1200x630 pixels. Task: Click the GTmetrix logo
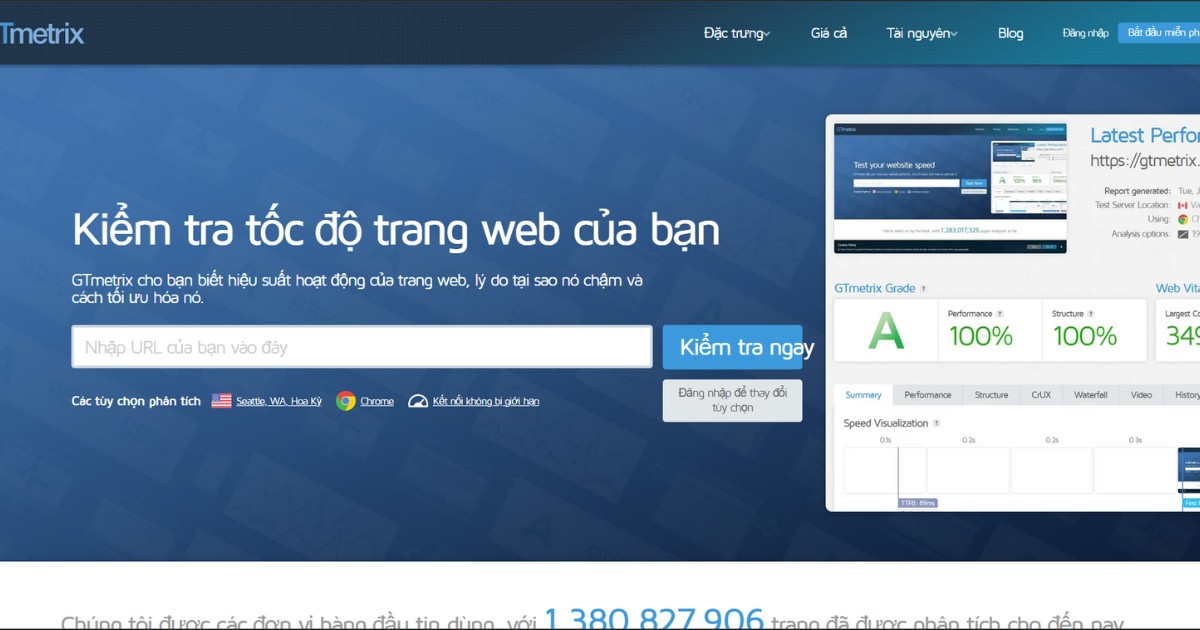pyautogui.click(x=40, y=32)
